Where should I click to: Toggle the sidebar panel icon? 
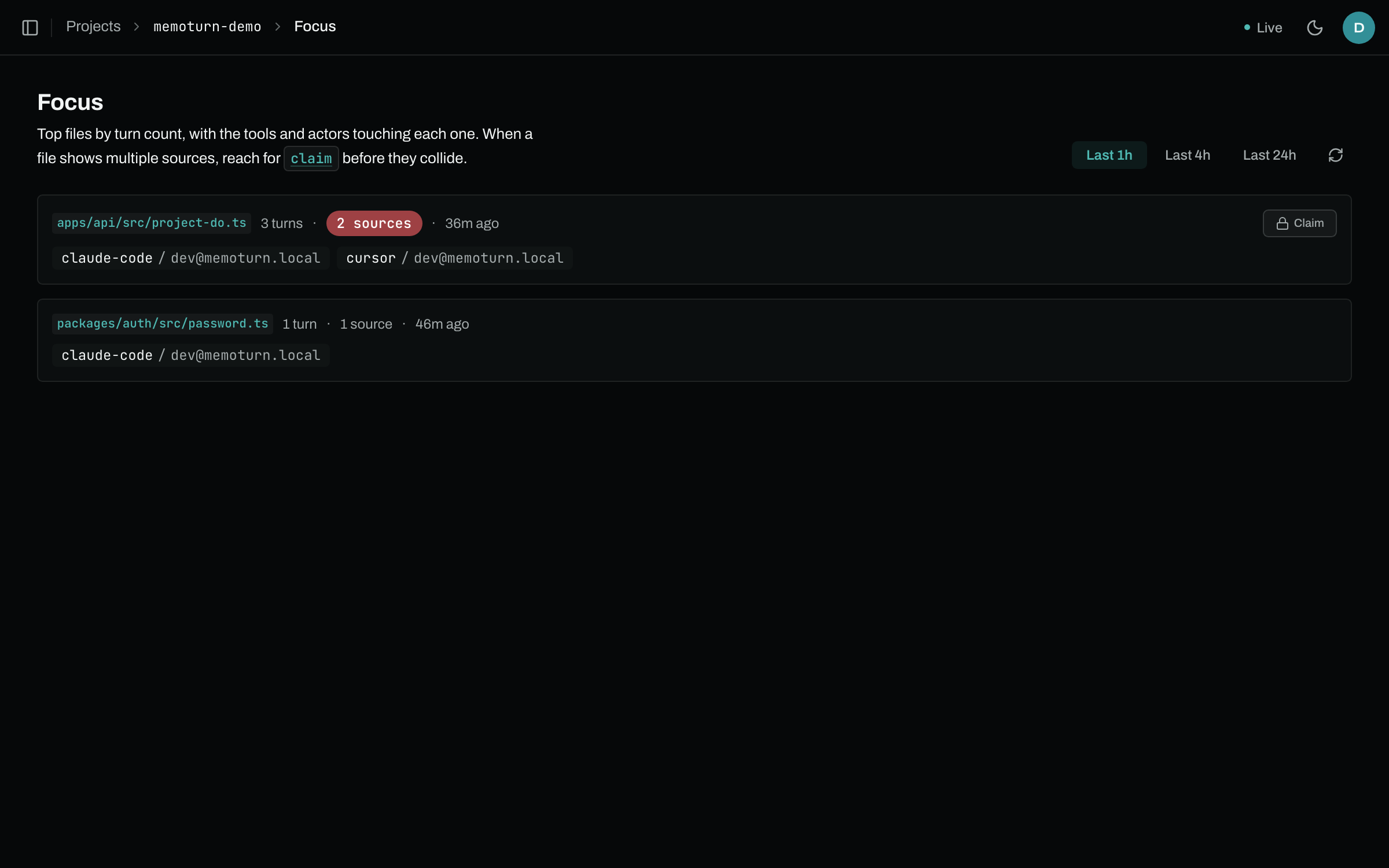point(30,27)
